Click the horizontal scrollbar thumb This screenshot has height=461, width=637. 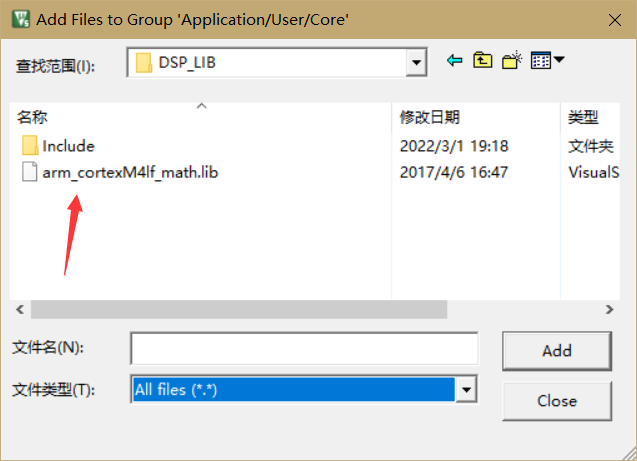(239, 310)
